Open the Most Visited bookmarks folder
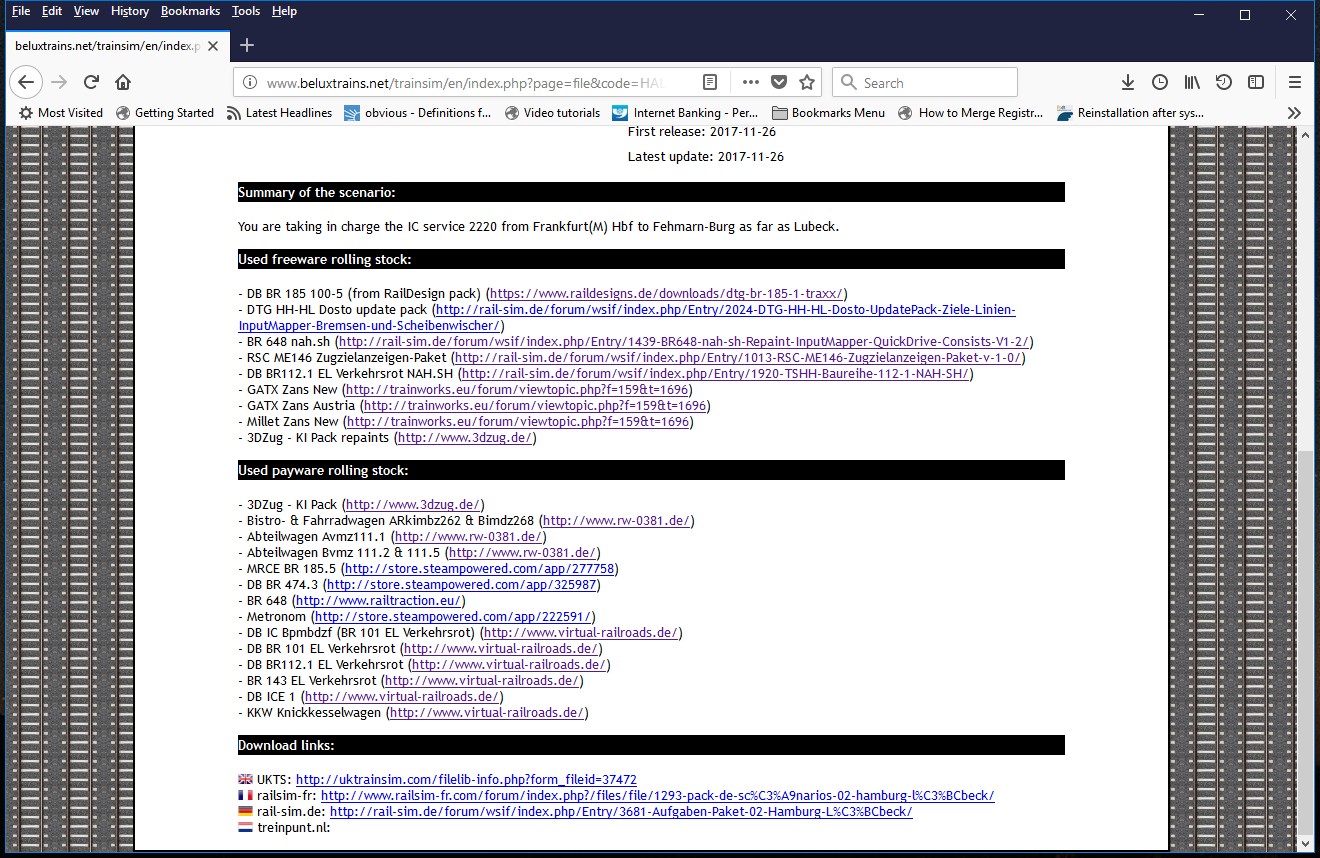Screen dimensions: 1320x858 61,113
